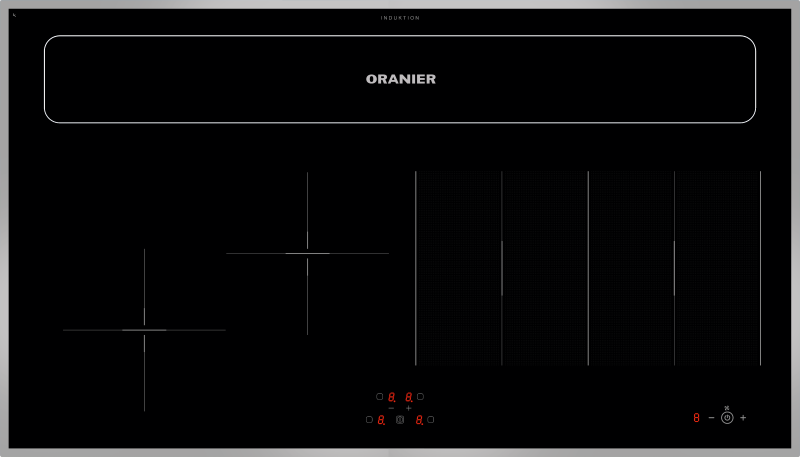Tap the center symbol between lower zone displays

[400, 419]
